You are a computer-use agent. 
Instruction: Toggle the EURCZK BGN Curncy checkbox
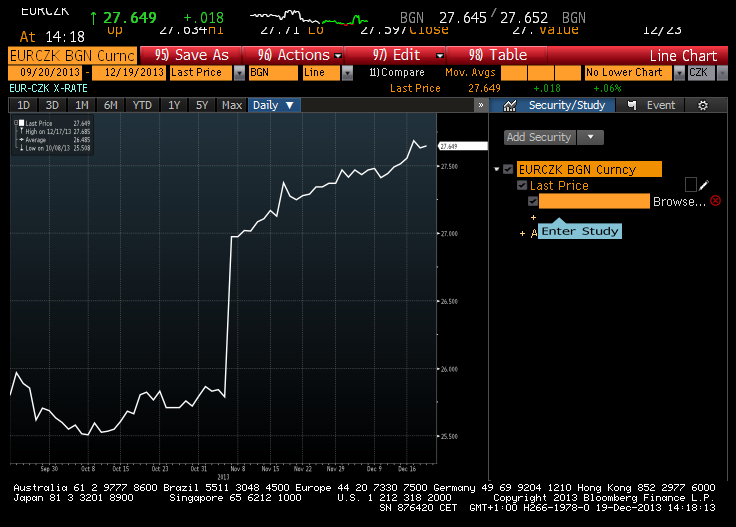click(508, 169)
